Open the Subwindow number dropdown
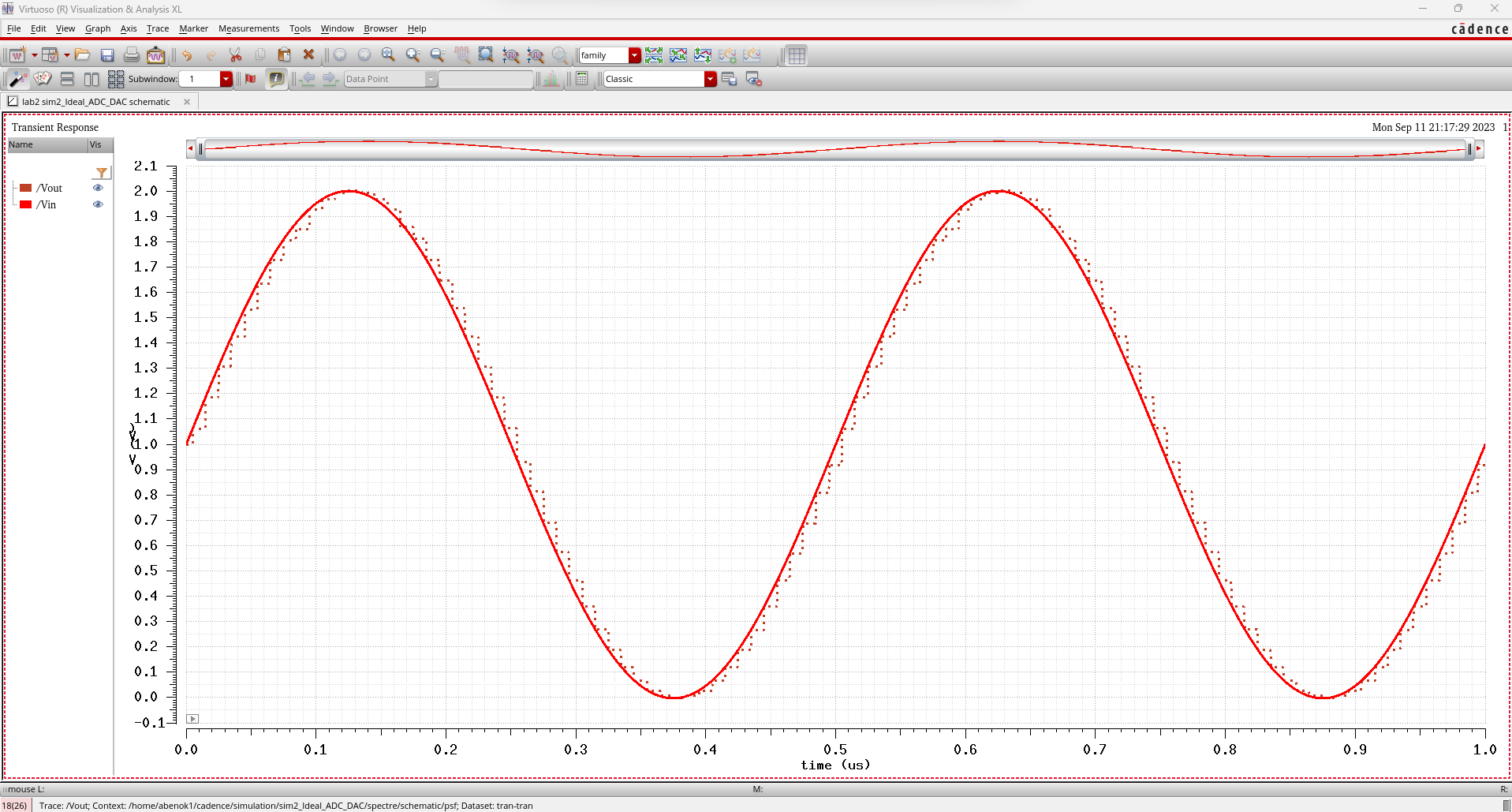 click(226, 79)
